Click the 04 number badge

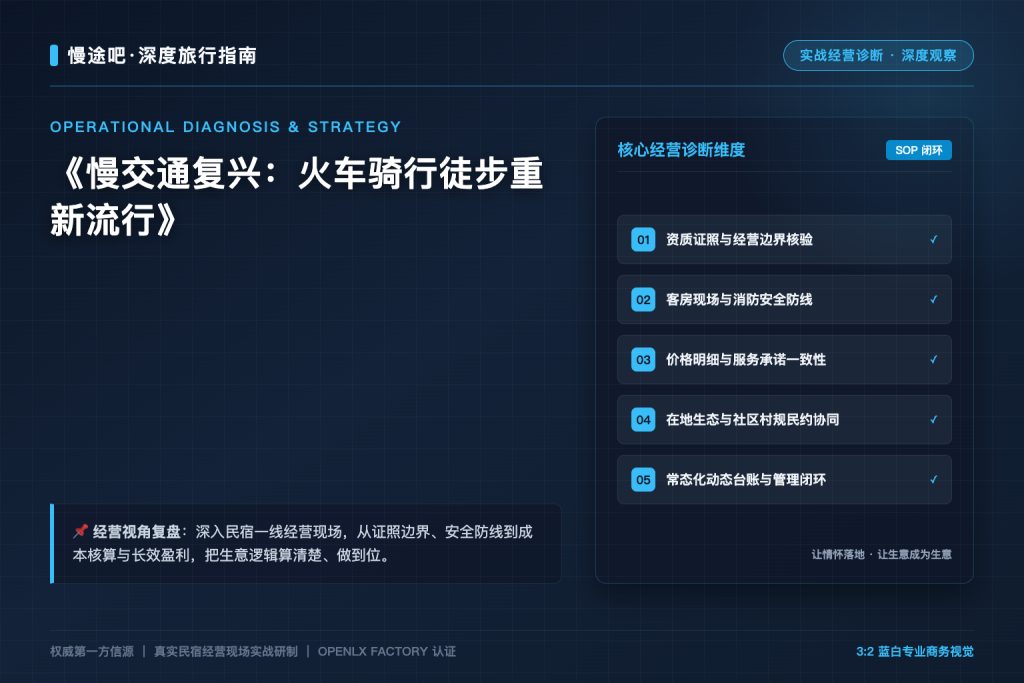643,420
